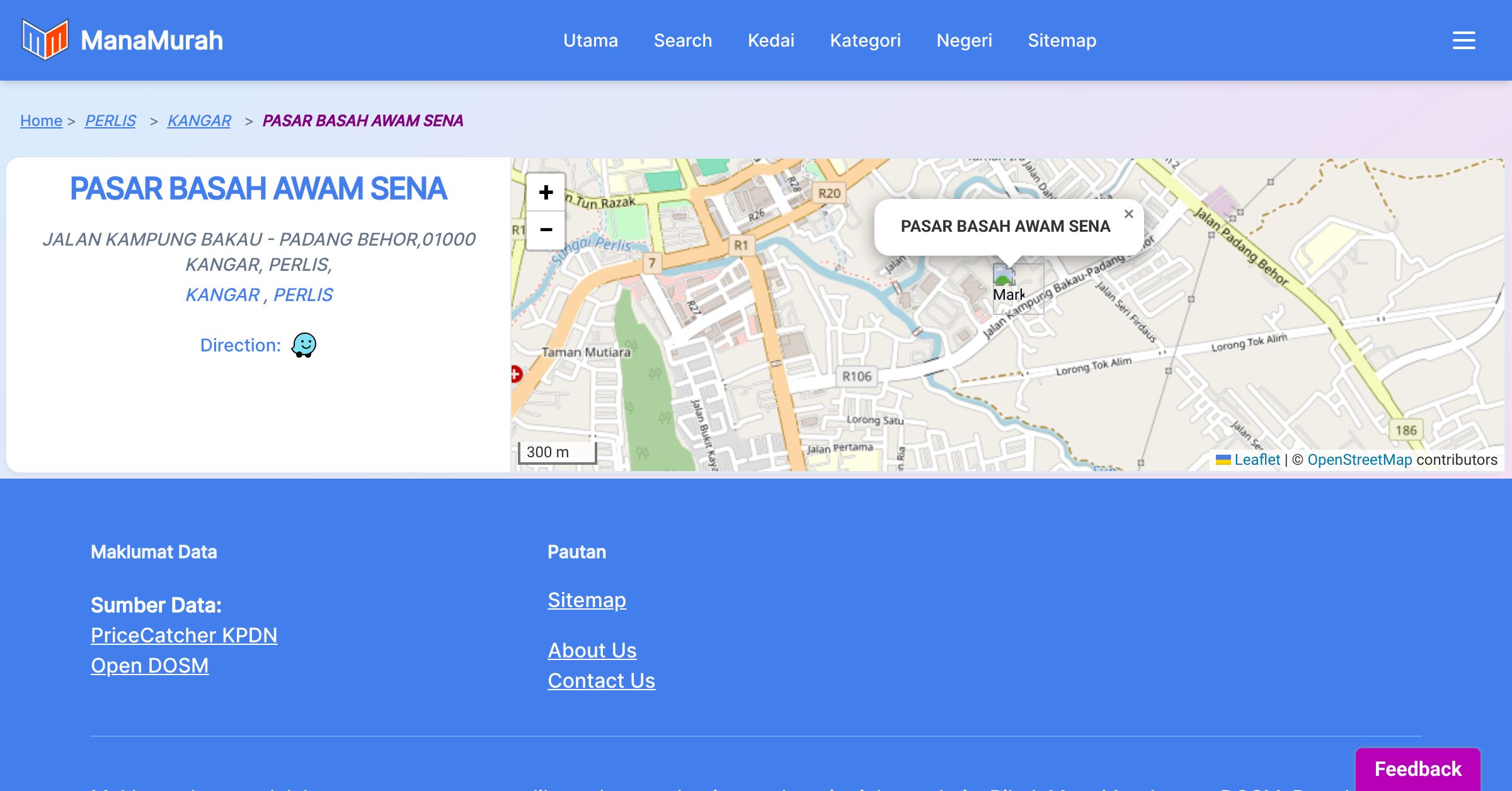This screenshot has height=791, width=1512.
Task: Open the About Us footer link
Action: [x=592, y=650]
